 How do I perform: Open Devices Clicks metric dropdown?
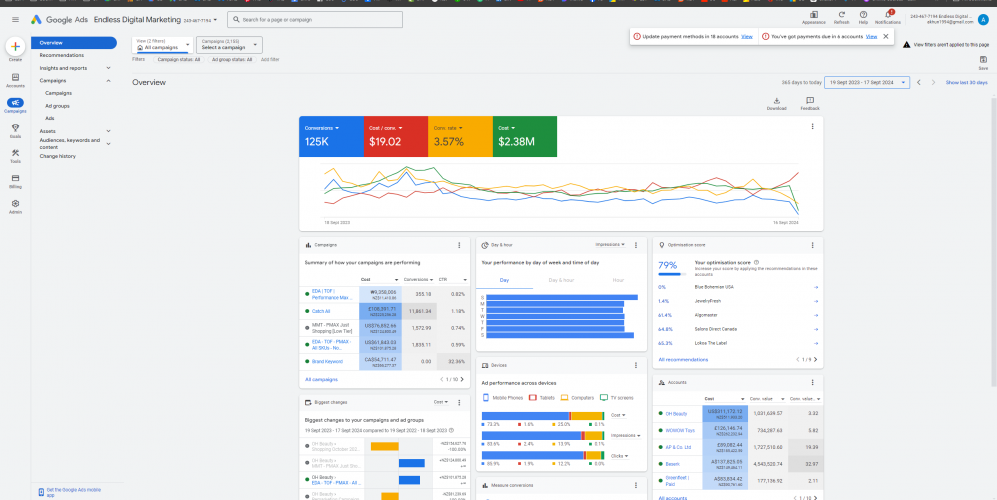click(x=617, y=455)
